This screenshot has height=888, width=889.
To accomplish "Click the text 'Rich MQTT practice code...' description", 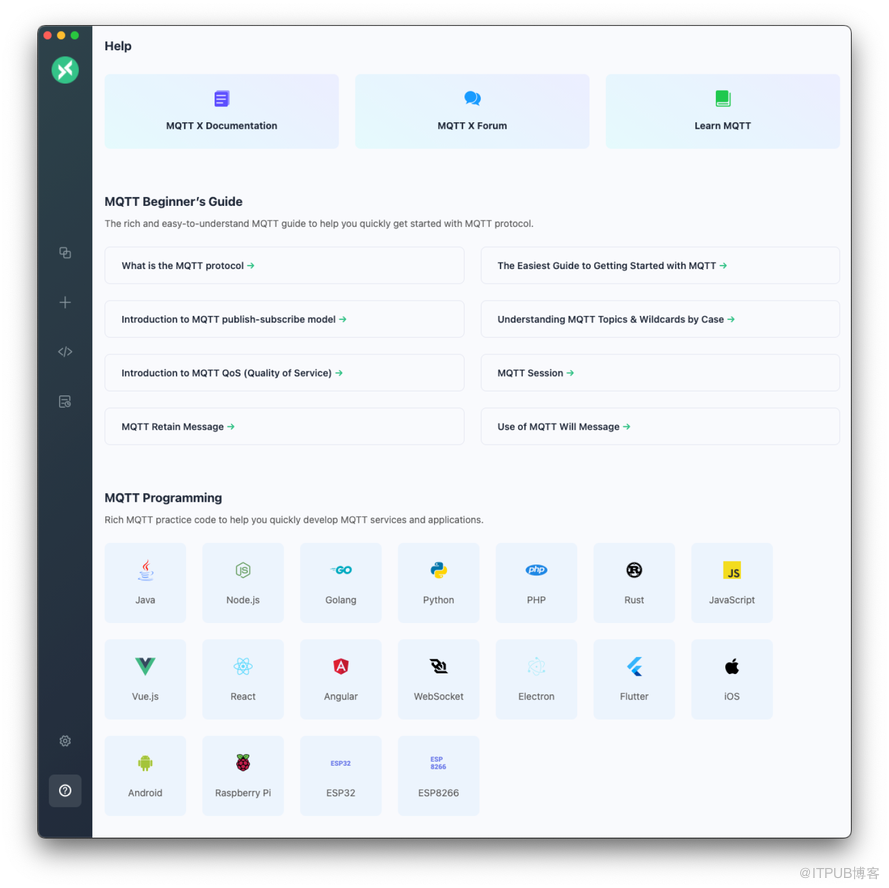I will pos(294,519).
